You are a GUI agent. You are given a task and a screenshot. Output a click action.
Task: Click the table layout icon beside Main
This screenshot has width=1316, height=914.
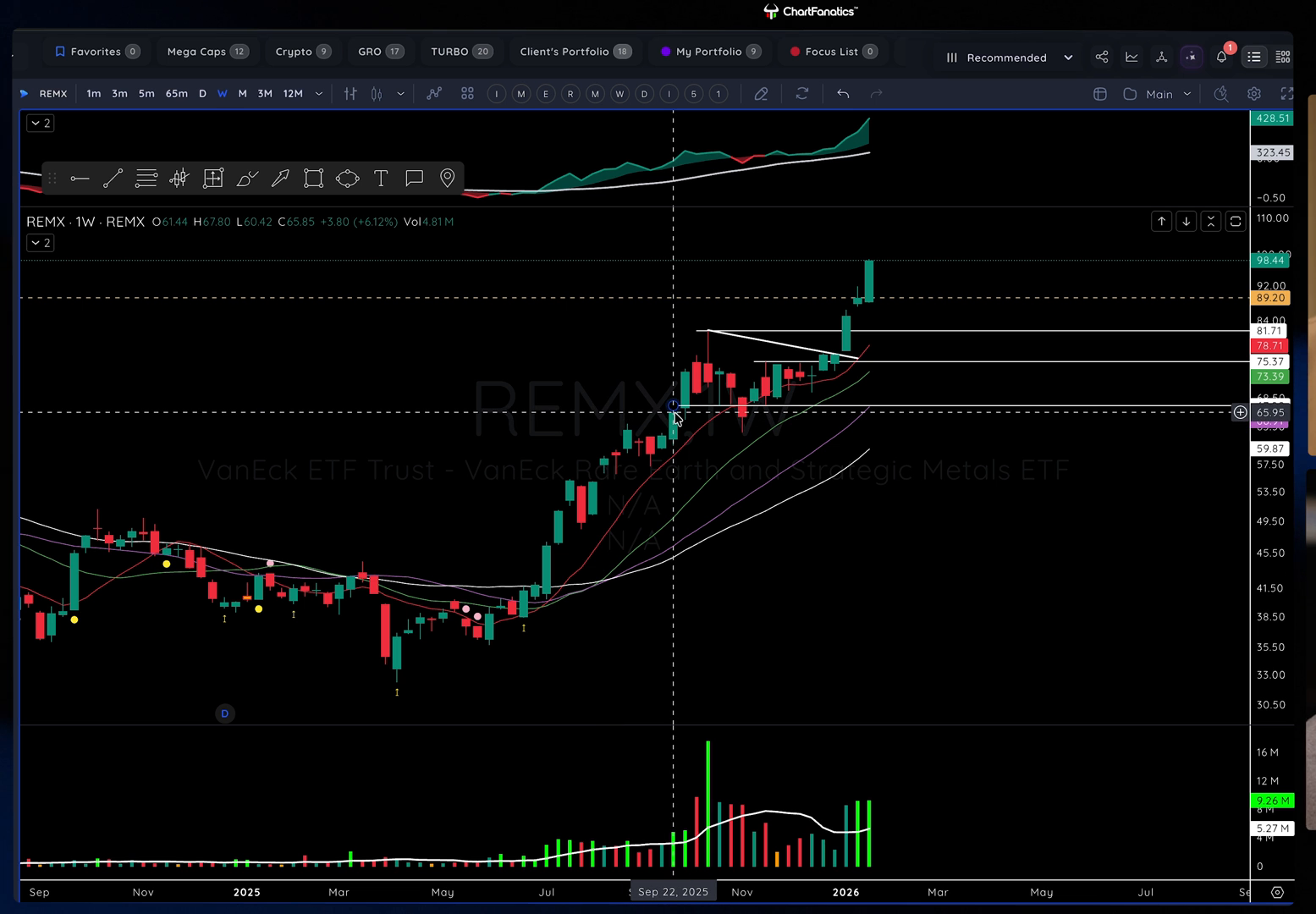coord(1100,94)
